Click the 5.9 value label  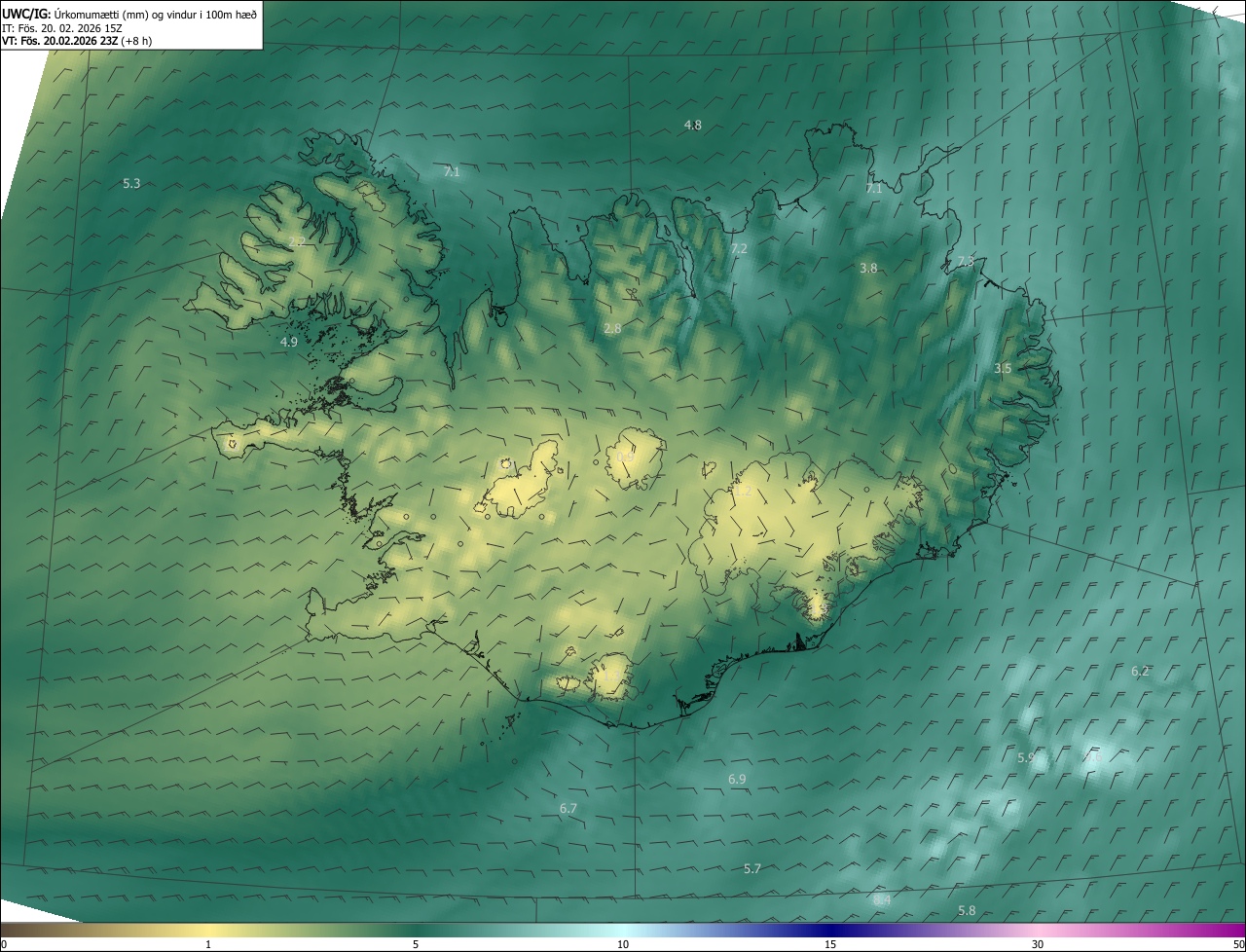(x=1026, y=757)
